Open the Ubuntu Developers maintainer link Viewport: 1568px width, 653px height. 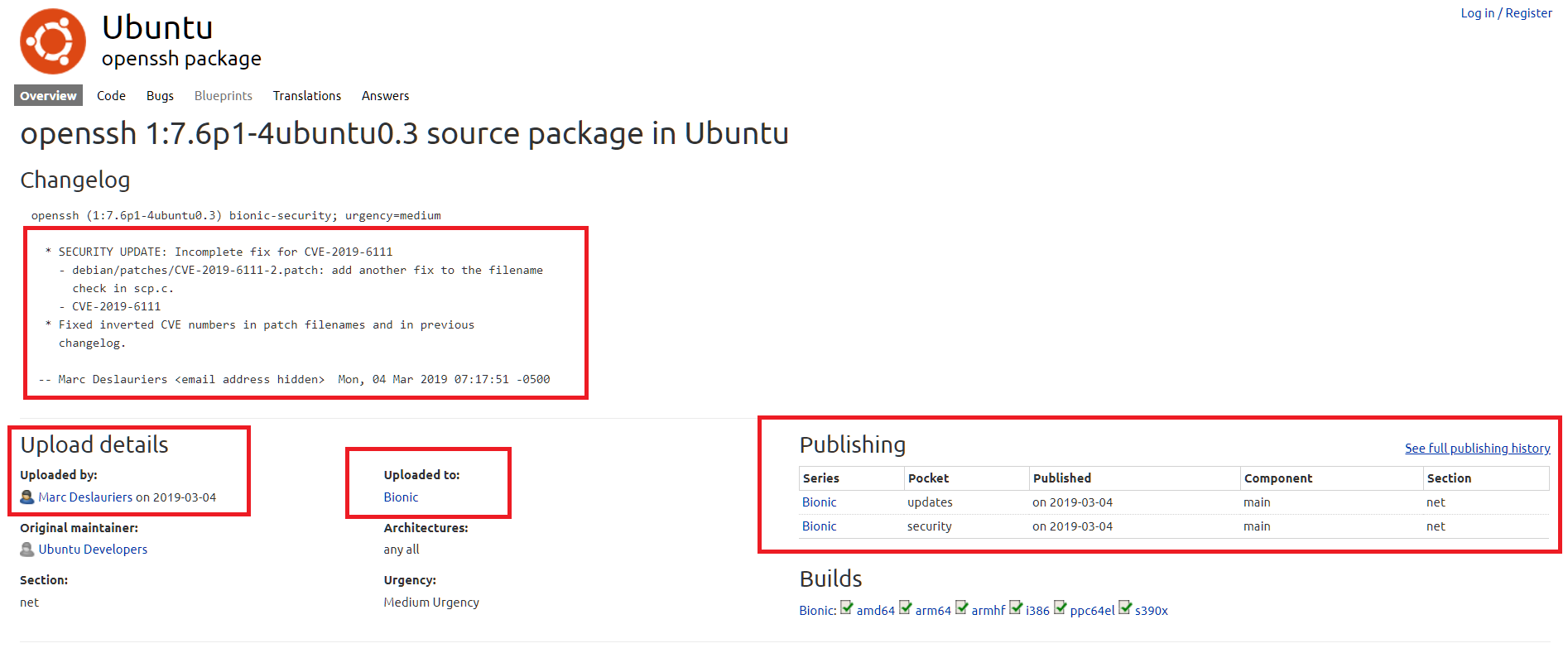pos(93,550)
